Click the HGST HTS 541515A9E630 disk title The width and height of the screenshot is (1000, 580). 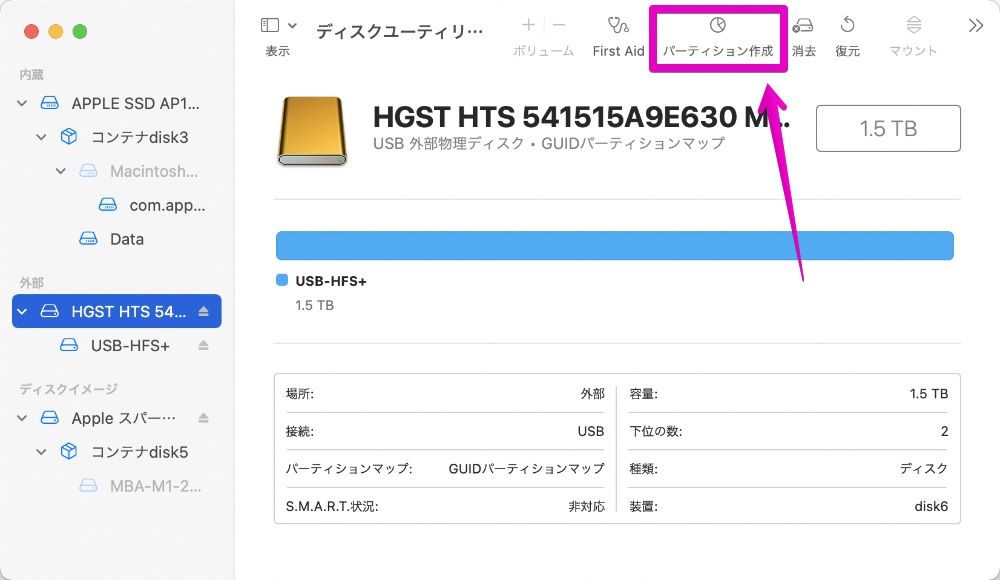tap(581, 117)
